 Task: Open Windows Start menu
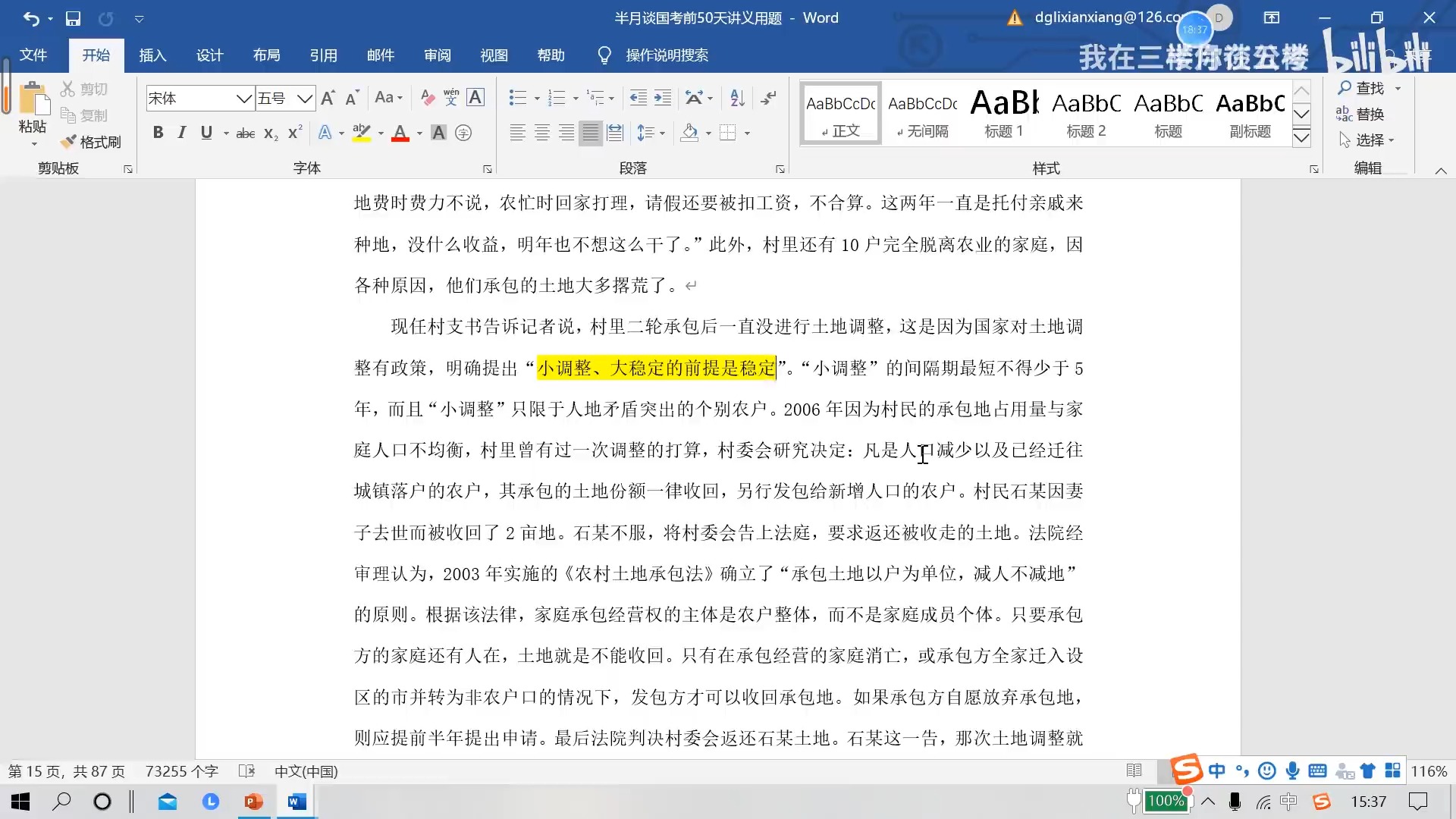[20, 802]
